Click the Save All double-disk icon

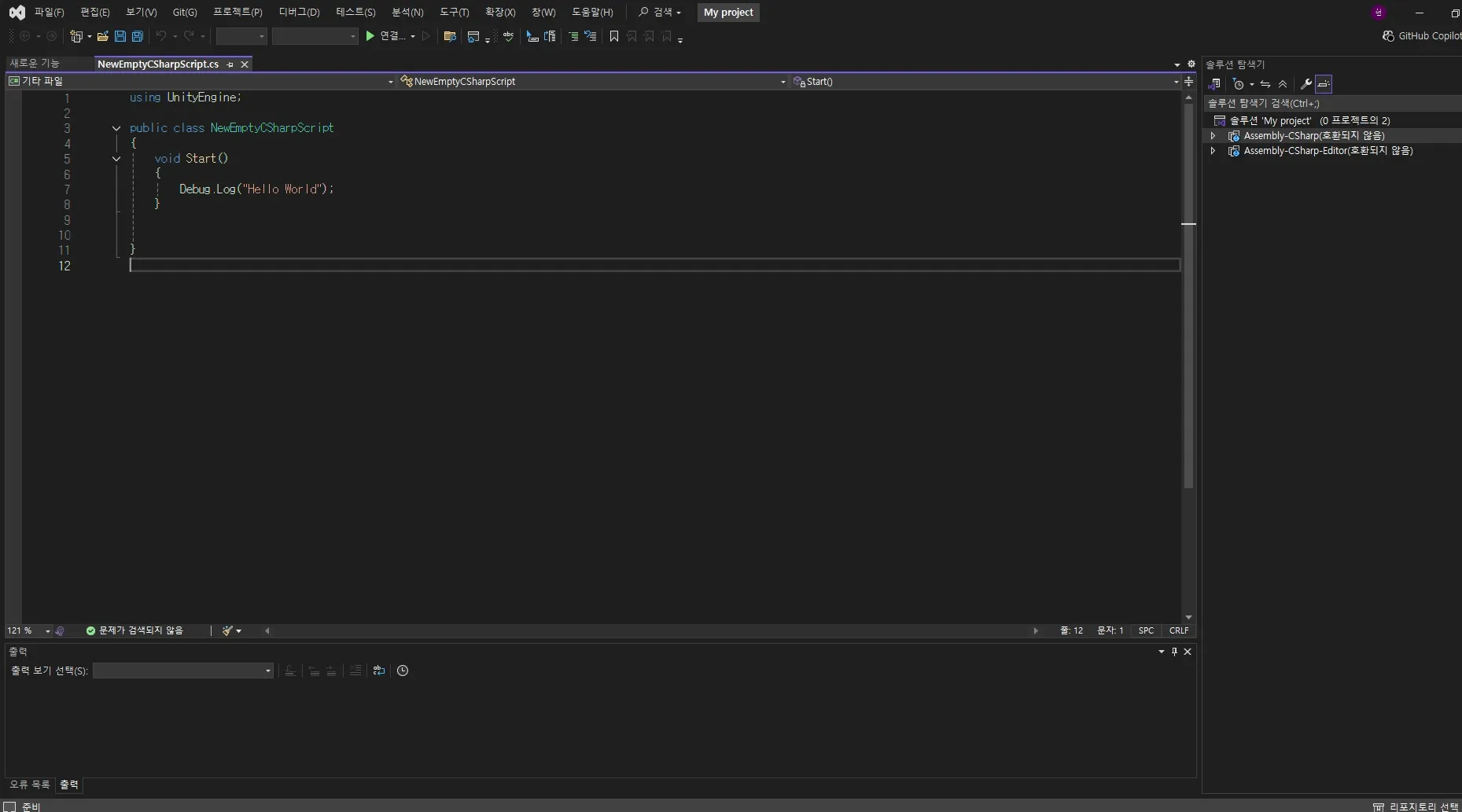click(138, 36)
